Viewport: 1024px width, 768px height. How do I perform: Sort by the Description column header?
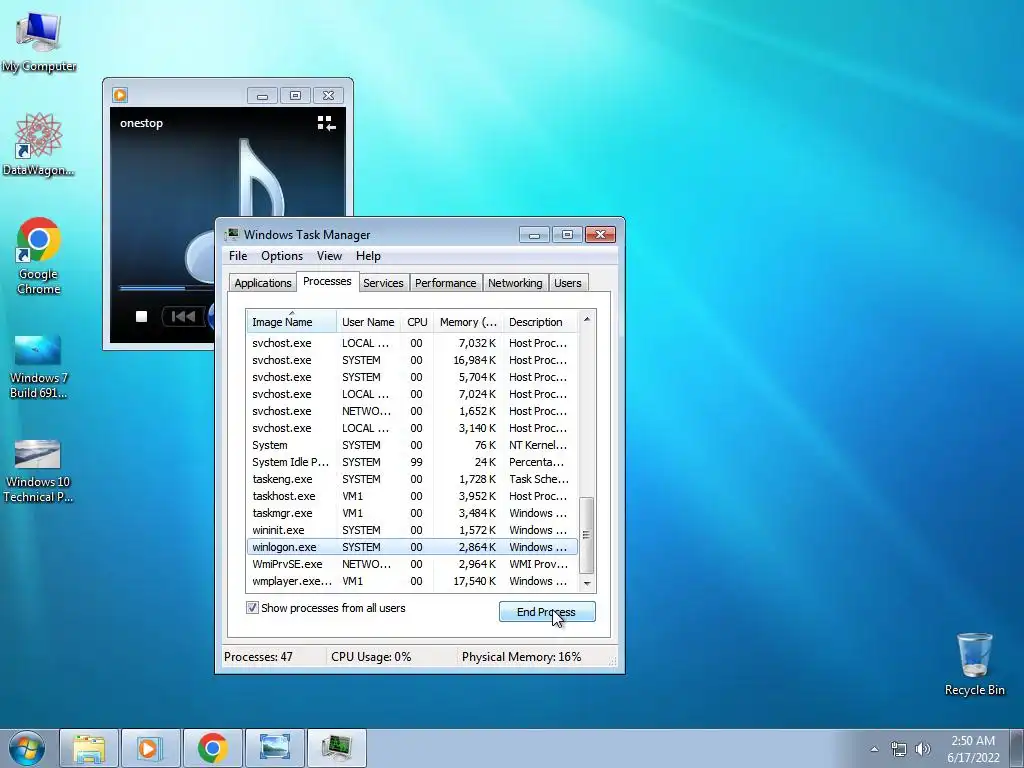point(540,322)
